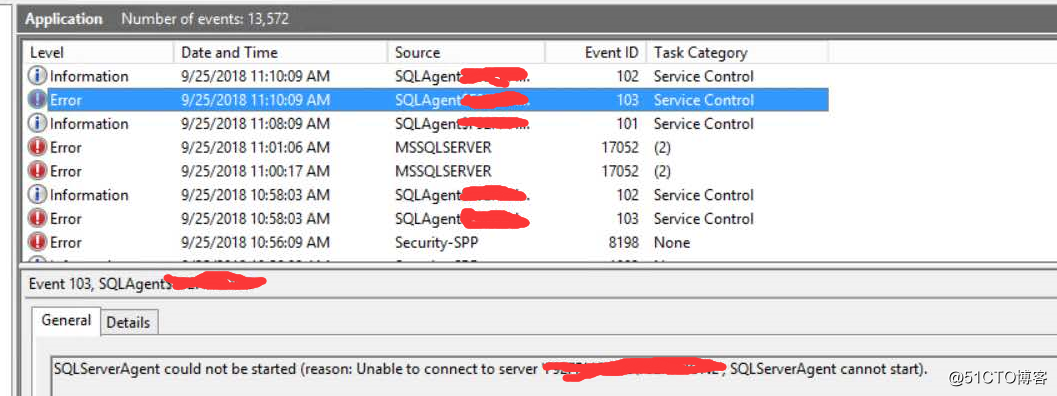Click event ID 103 in the selected row
The width and height of the screenshot is (1057, 396).
pos(627,100)
